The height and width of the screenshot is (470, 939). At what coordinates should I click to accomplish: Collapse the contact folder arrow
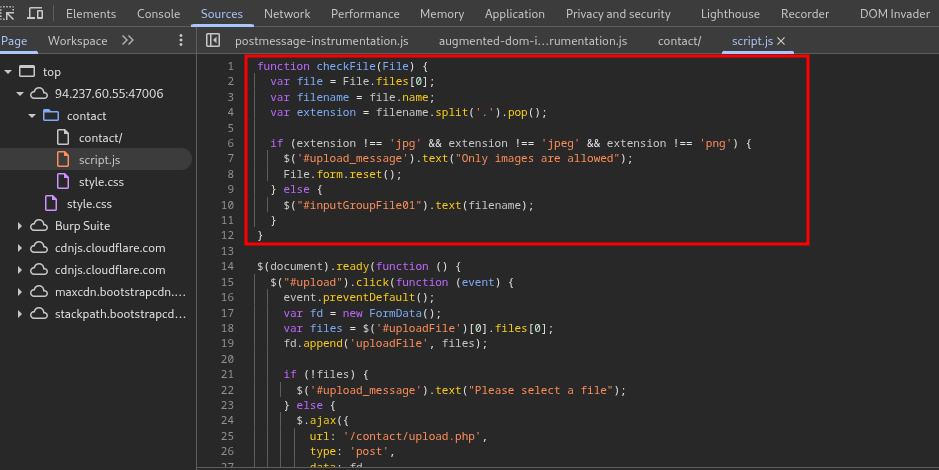[32, 116]
